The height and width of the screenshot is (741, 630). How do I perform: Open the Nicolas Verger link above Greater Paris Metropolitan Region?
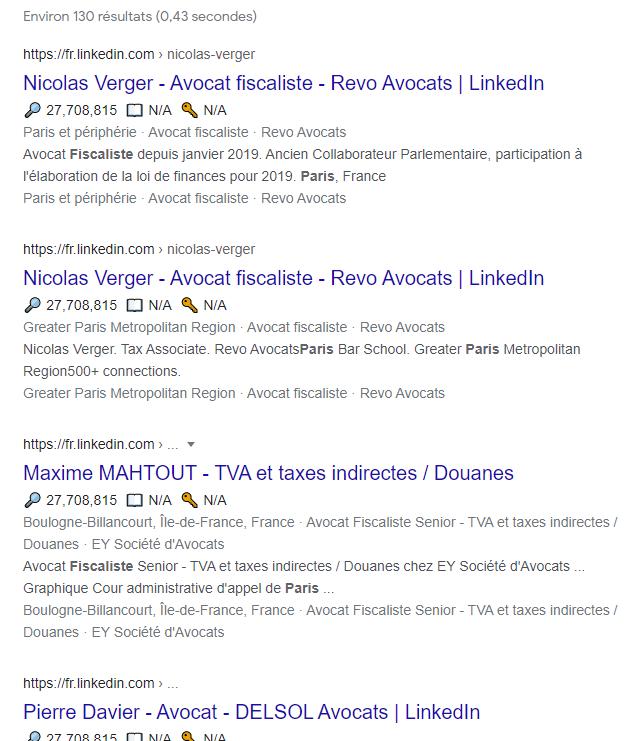(283, 278)
